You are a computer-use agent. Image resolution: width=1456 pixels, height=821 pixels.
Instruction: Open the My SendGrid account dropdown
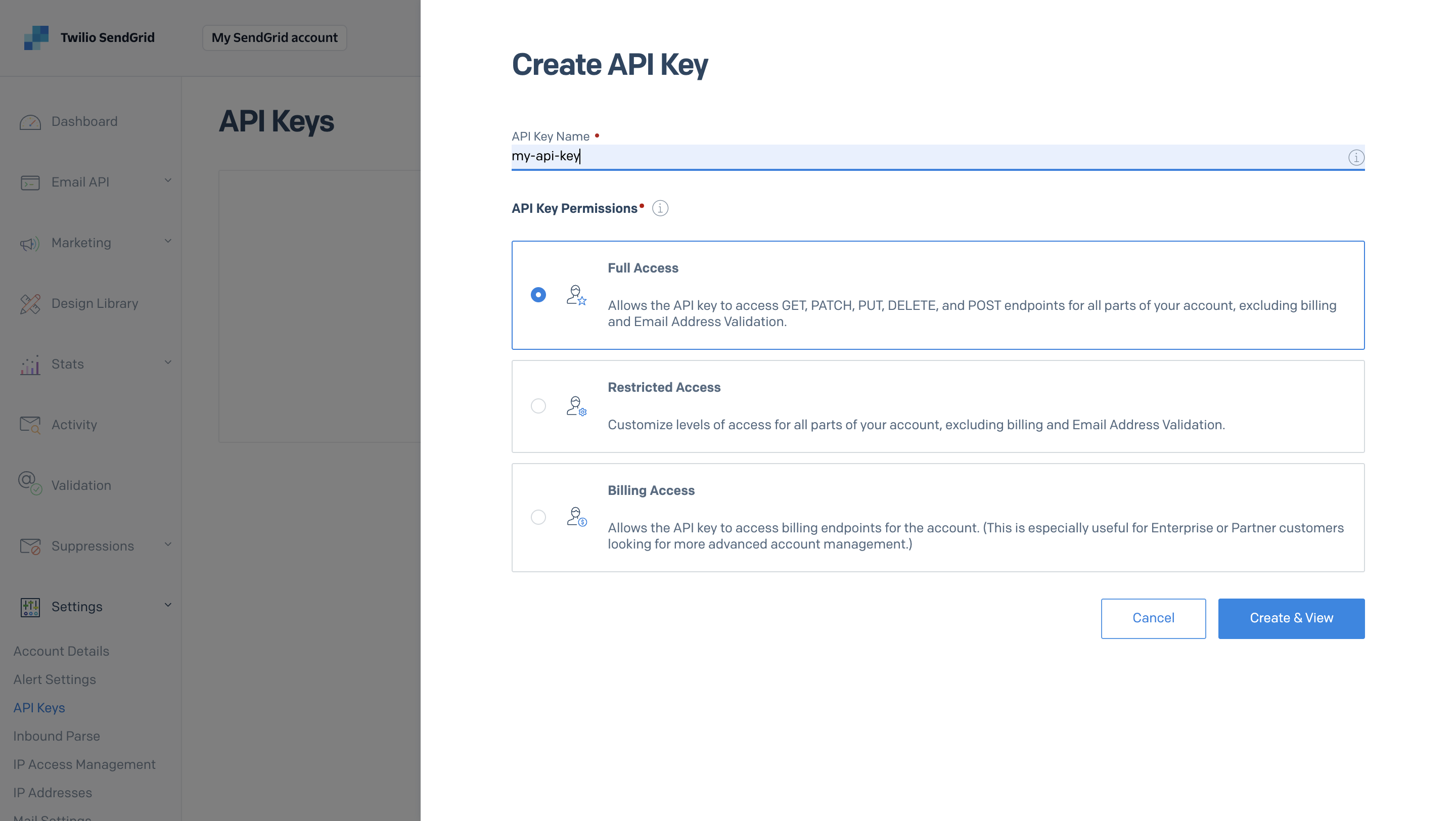[x=275, y=38]
